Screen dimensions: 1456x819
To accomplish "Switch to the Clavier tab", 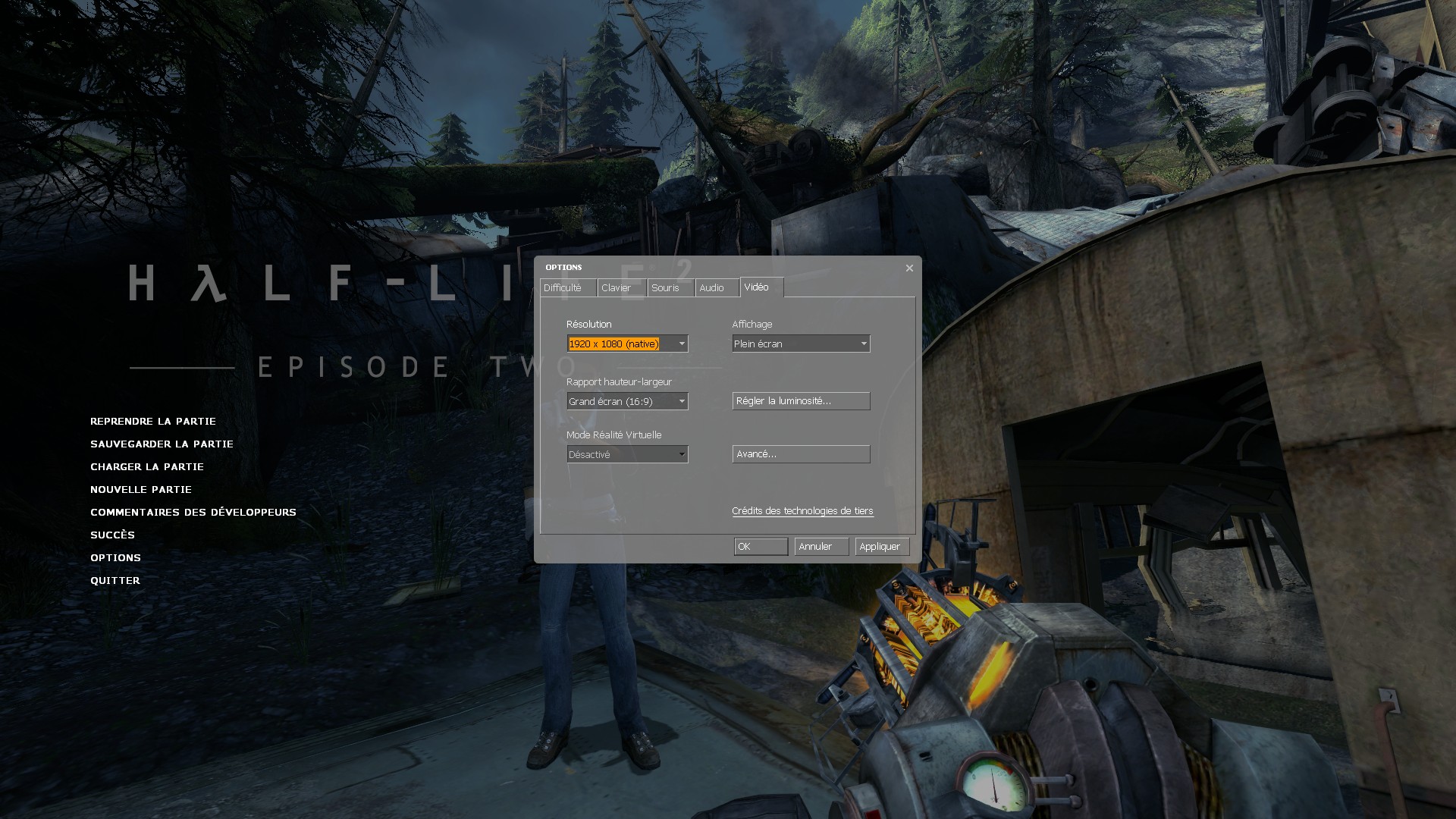I will [620, 288].
